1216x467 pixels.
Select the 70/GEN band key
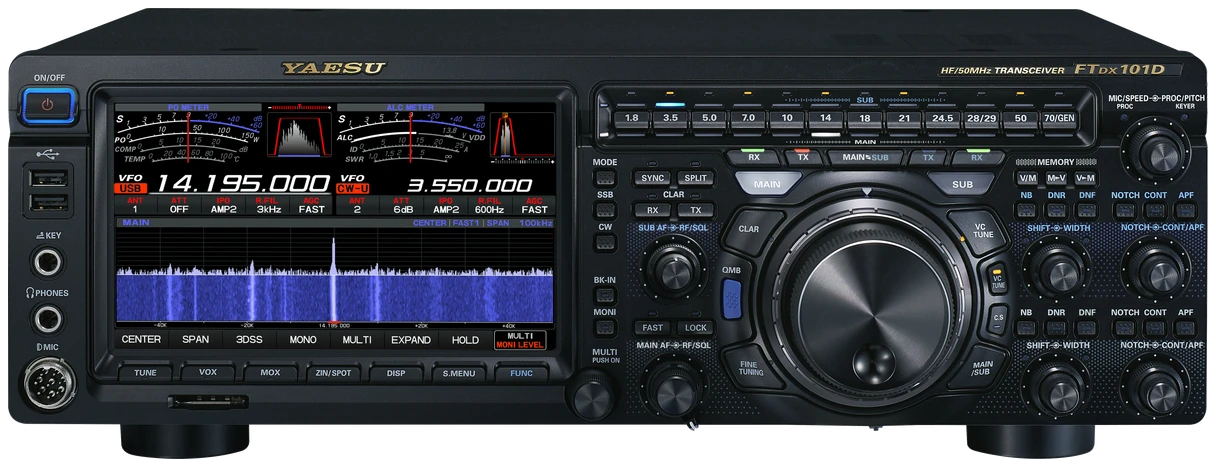[x=1061, y=117]
